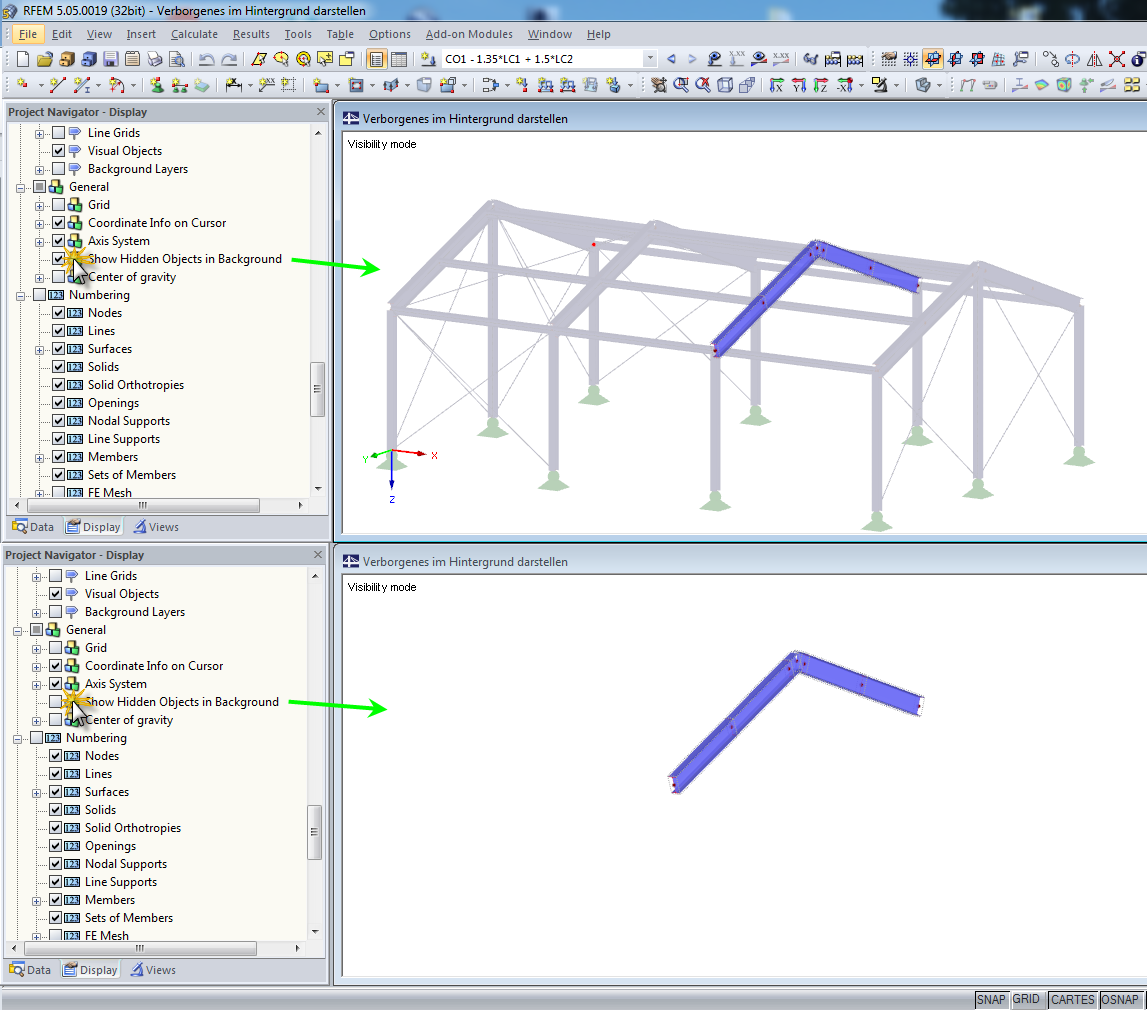Toggle OSNAP in the status bar
Viewport: 1147px width, 1010px height.
coord(1120,1000)
